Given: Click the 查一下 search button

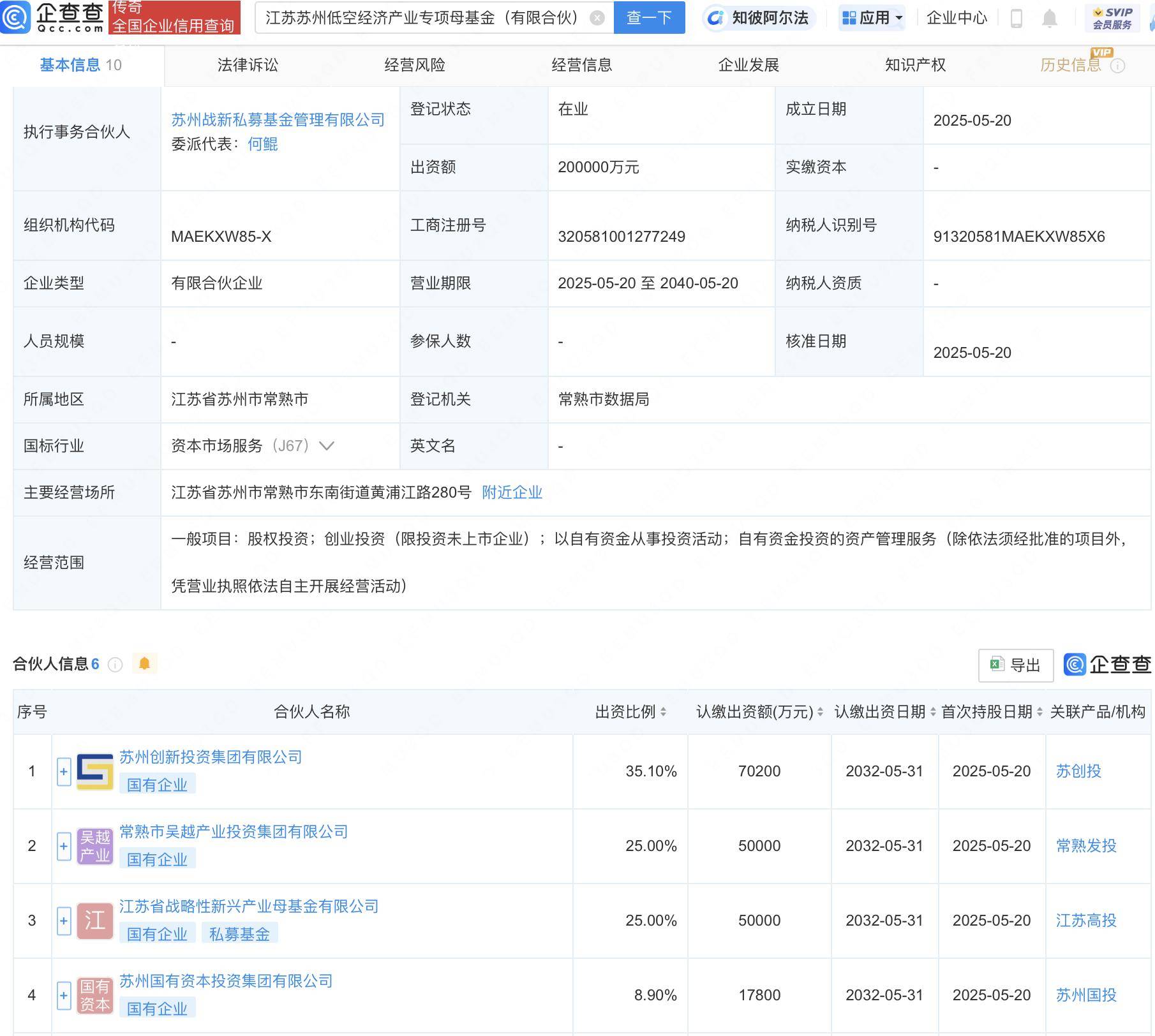Looking at the screenshot, I should point(649,18).
